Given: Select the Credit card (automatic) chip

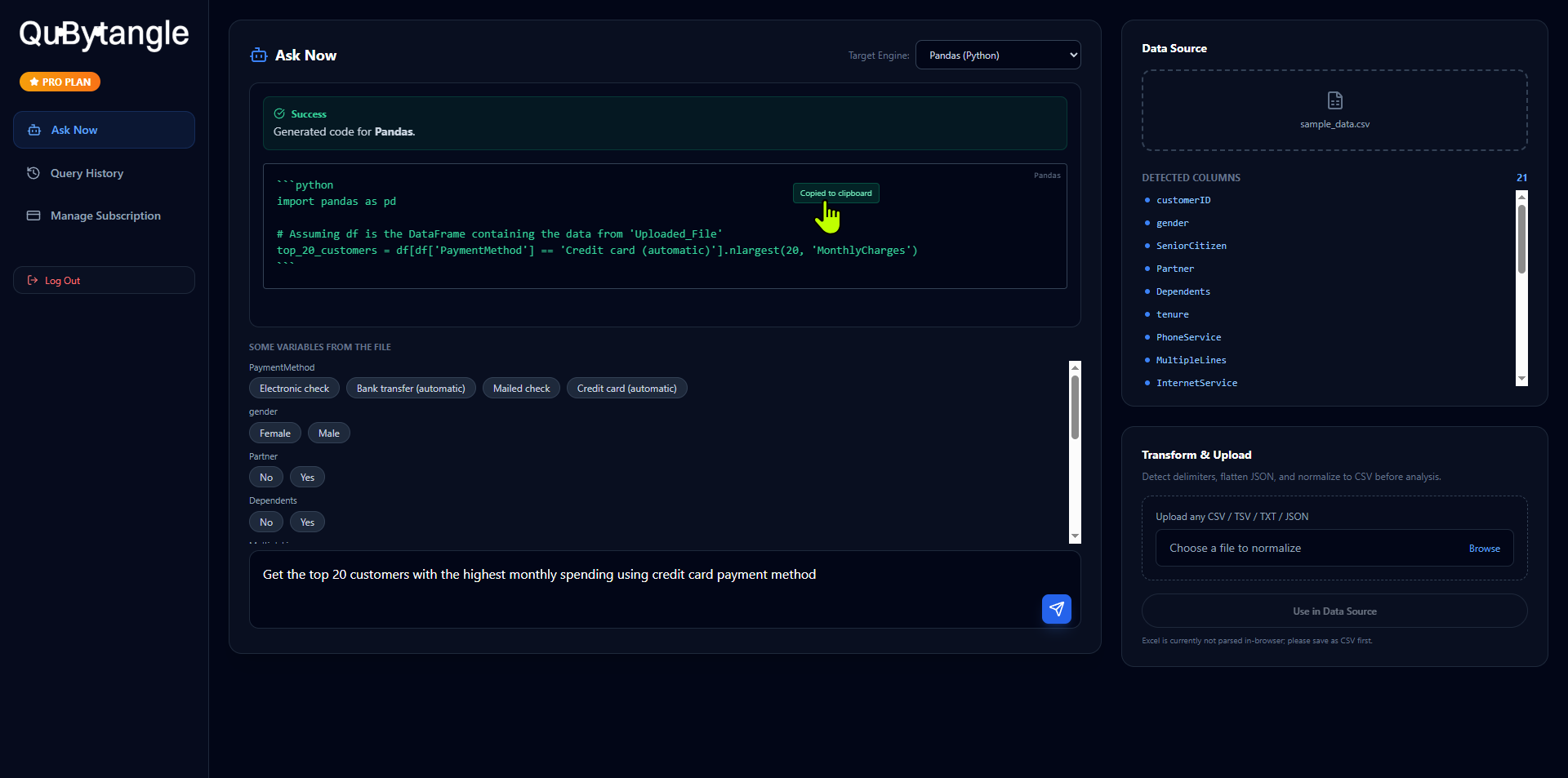Looking at the screenshot, I should point(626,388).
